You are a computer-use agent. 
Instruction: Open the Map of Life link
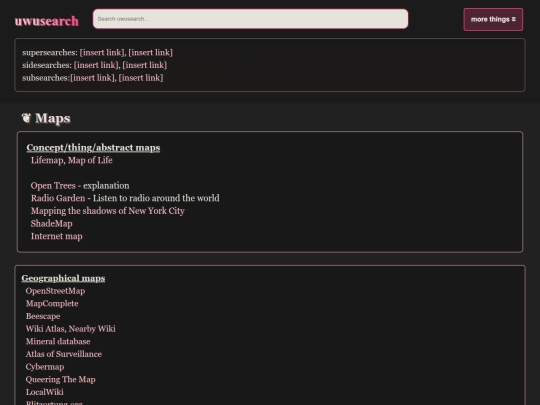pyautogui.click(x=90, y=160)
